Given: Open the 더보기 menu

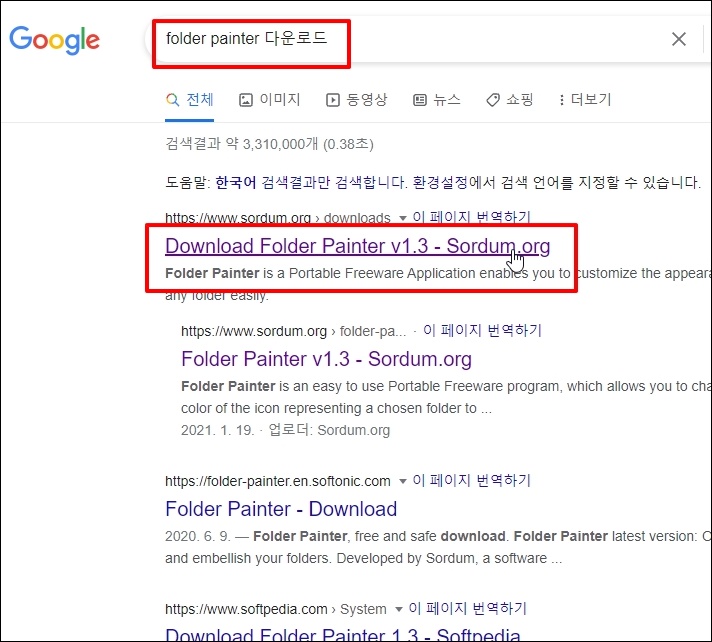Looking at the screenshot, I should [585, 99].
